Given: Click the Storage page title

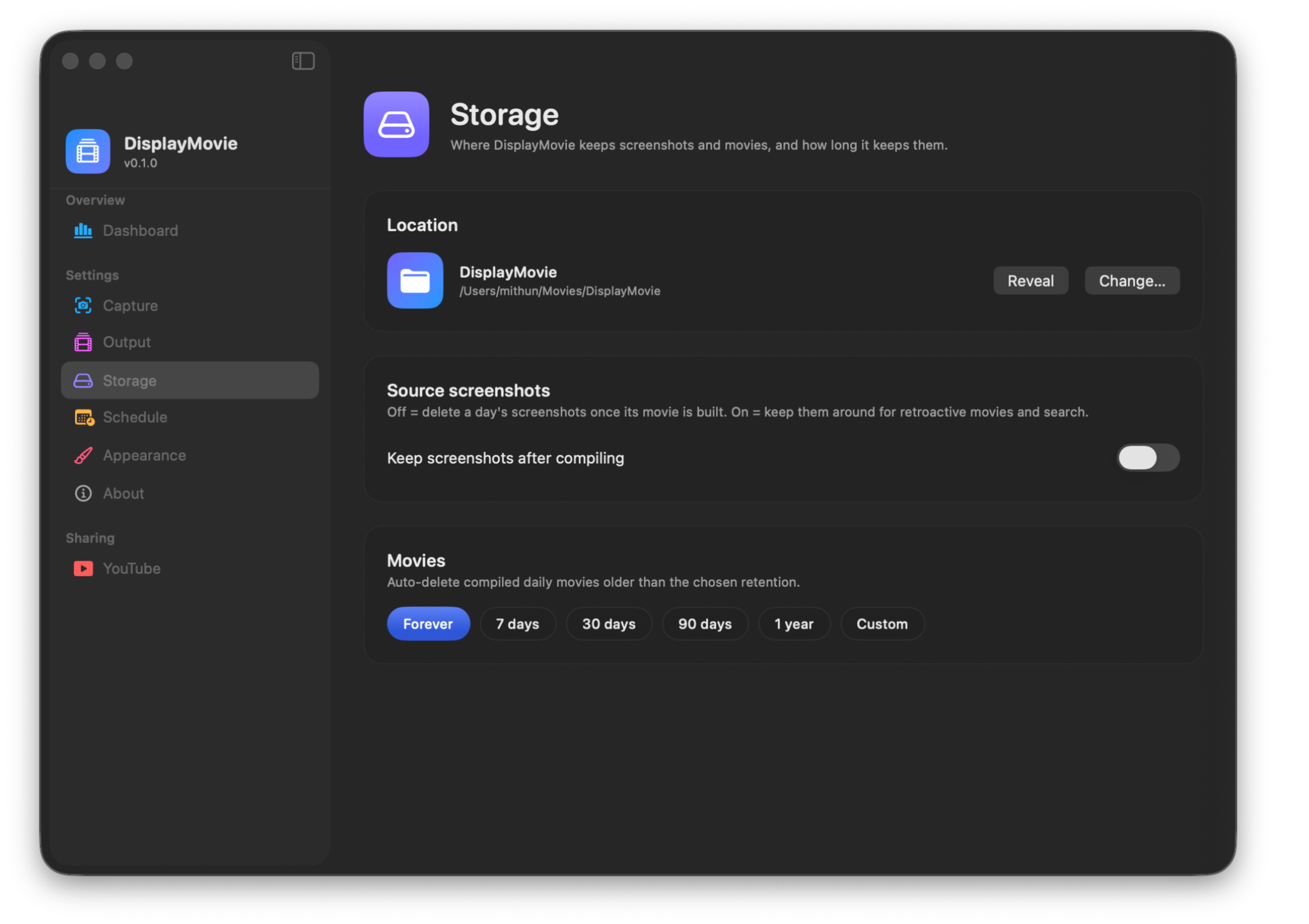Looking at the screenshot, I should coord(504,115).
